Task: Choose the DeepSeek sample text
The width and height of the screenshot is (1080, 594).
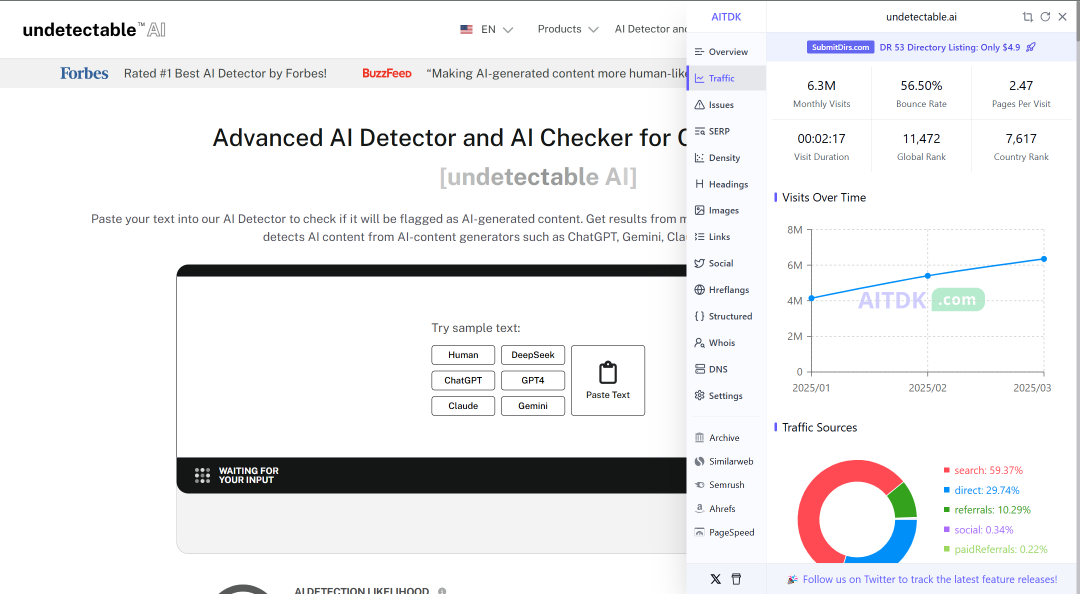Action: click(x=532, y=355)
